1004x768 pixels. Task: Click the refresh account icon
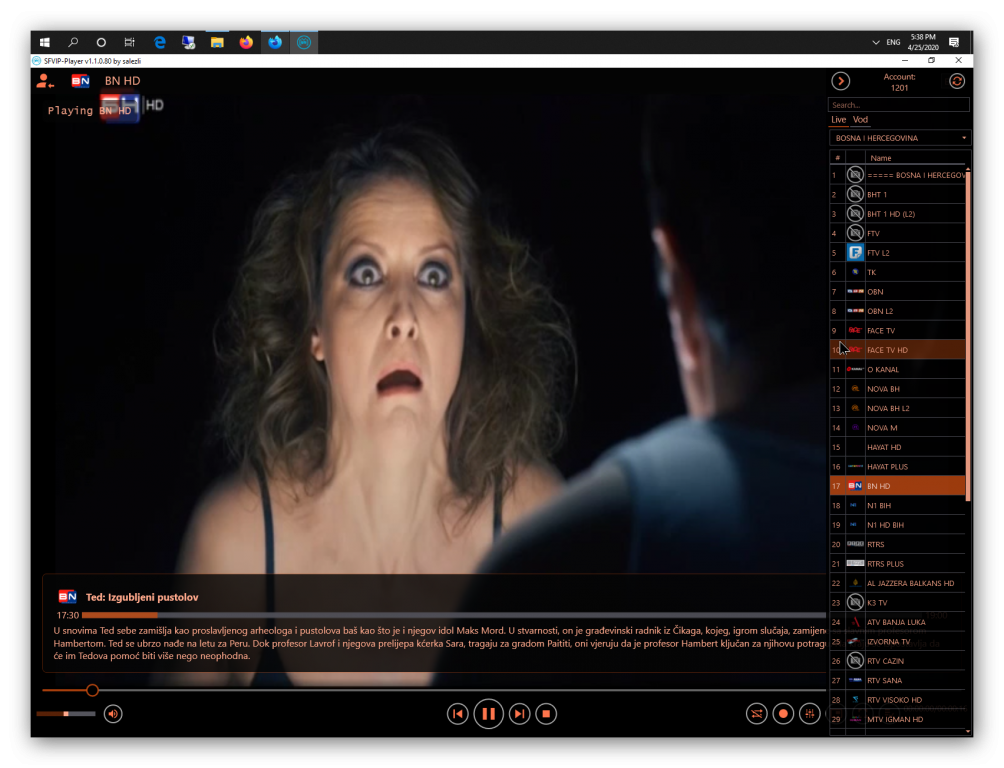pos(957,81)
